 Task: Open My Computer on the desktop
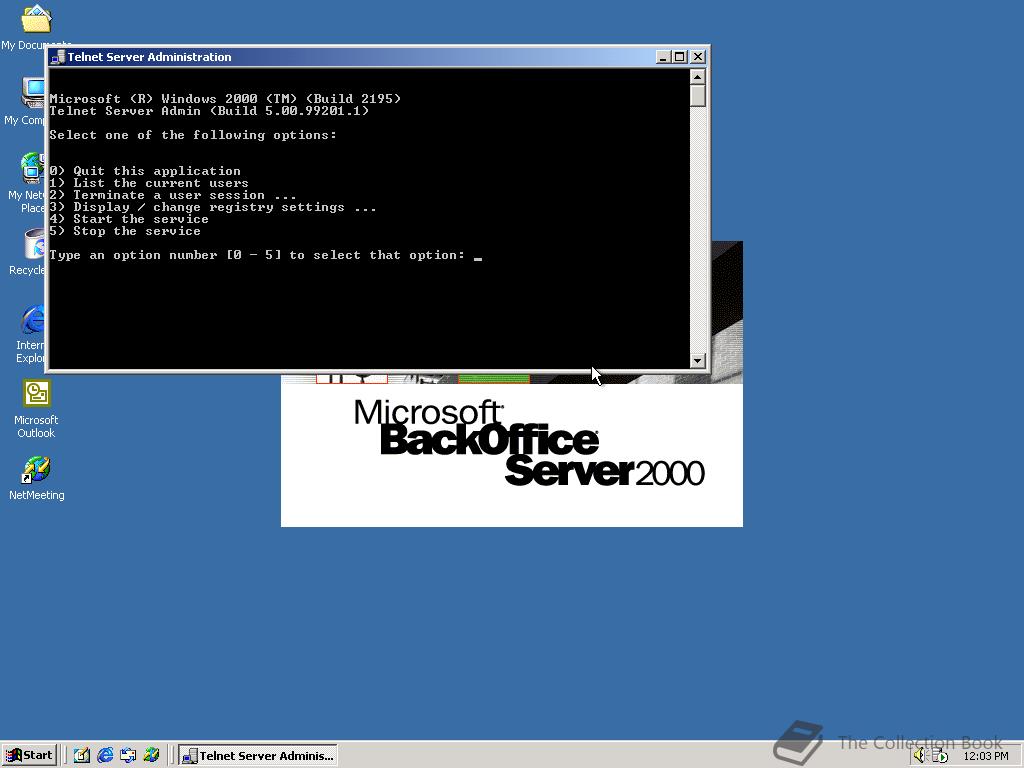[33, 92]
